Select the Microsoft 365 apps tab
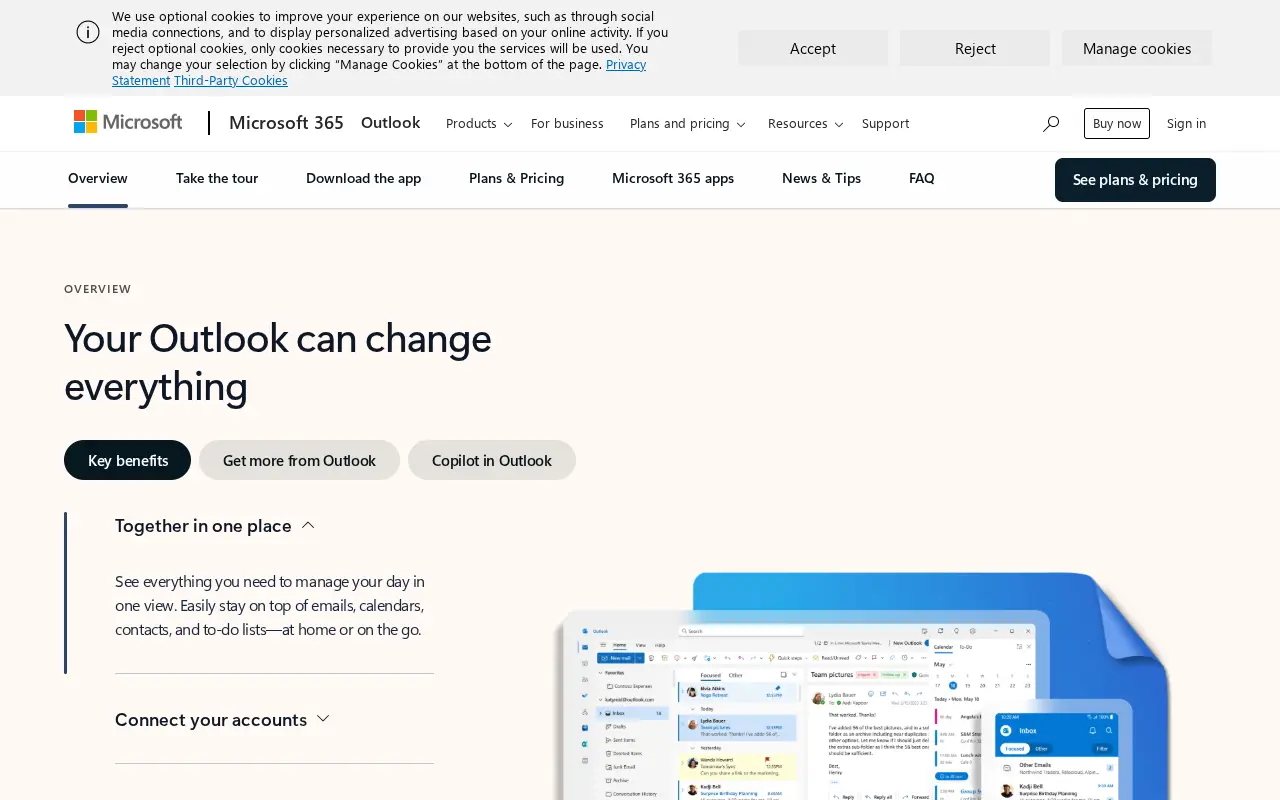The height and width of the screenshot is (800, 1280). point(673,178)
